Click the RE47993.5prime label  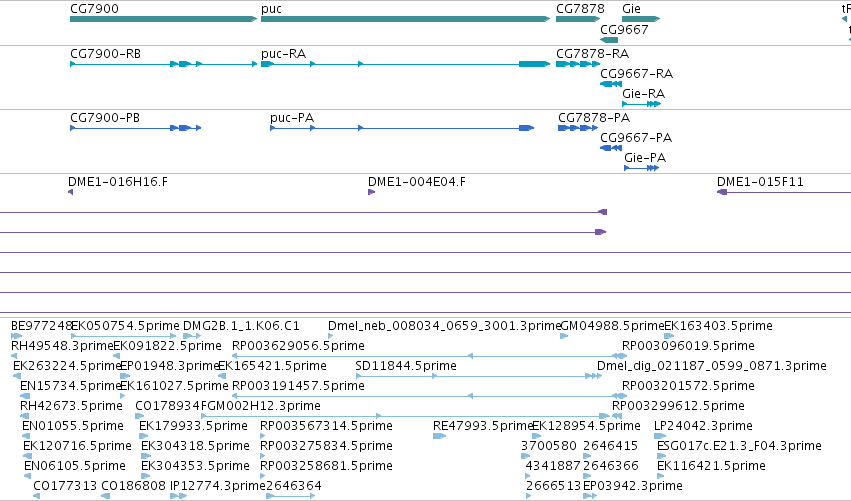(x=482, y=426)
